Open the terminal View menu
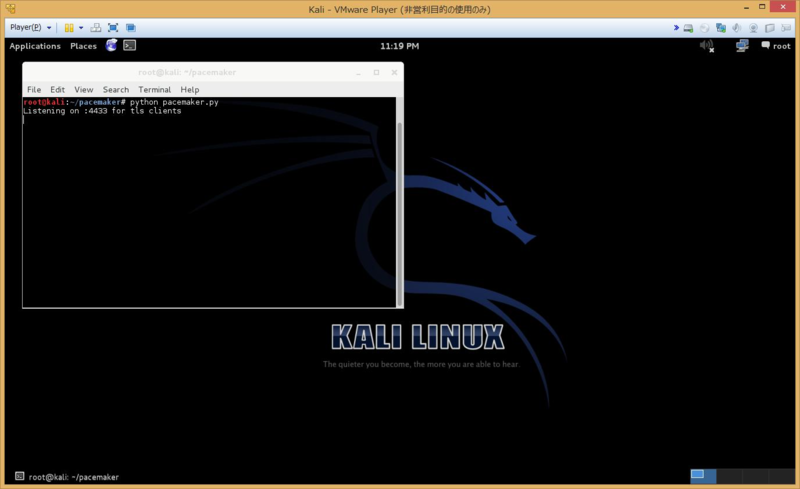This screenshot has width=800, height=489. pyautogui.click(x=84, y=89)
